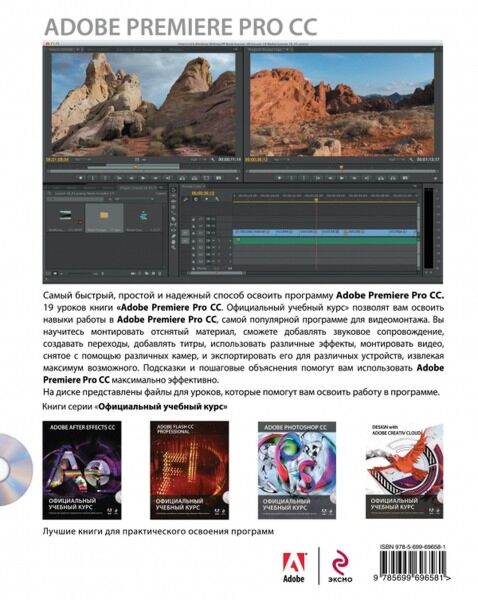Open the Project panel flyout menu

(162, 188)
